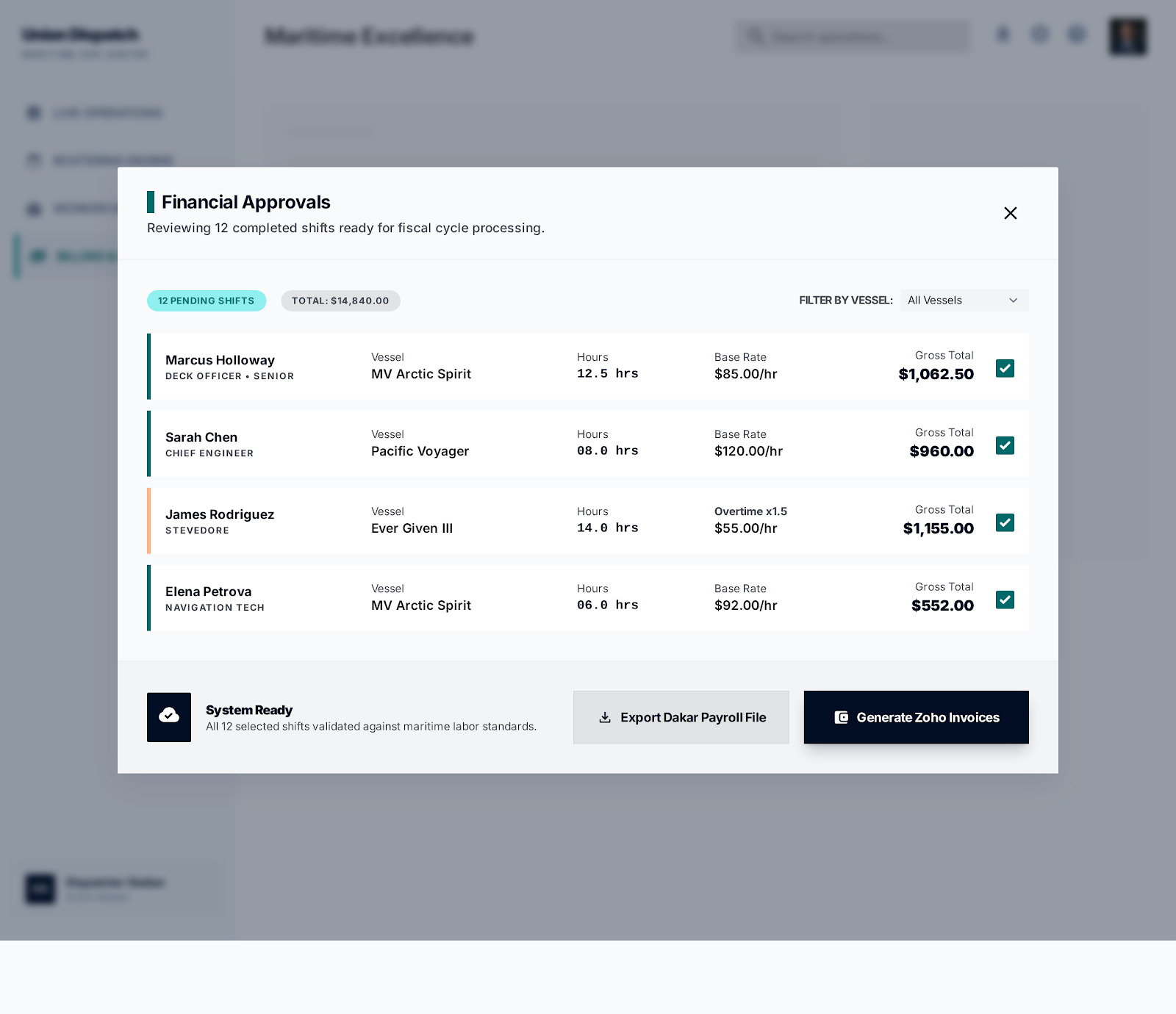Image resolution: width=1176 pixels, height=1014 pixels.
Task: Select the active teal billing icon in the sidebar
Action: pyautogui.click(x=38, y=256)
